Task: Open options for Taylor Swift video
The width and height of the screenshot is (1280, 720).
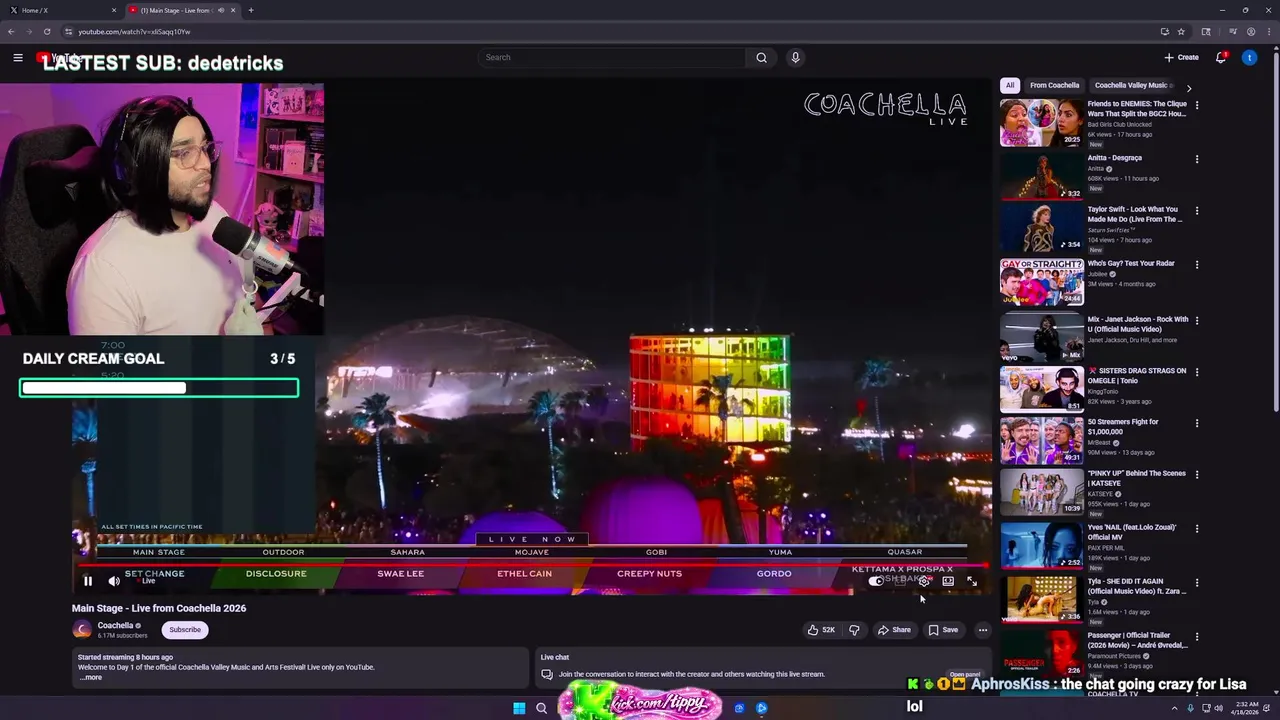Action: (x=1196, y=211)
